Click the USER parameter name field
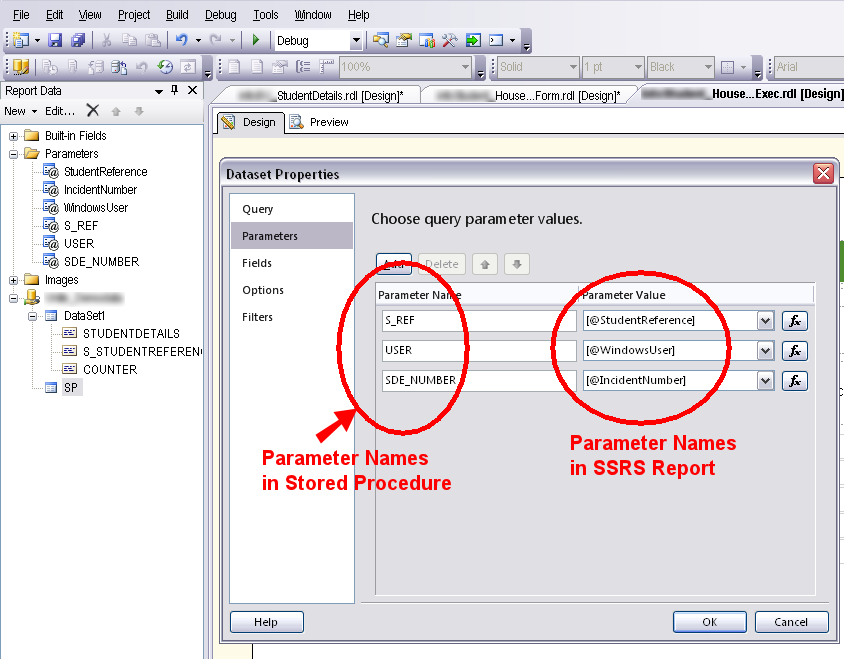 472,351
